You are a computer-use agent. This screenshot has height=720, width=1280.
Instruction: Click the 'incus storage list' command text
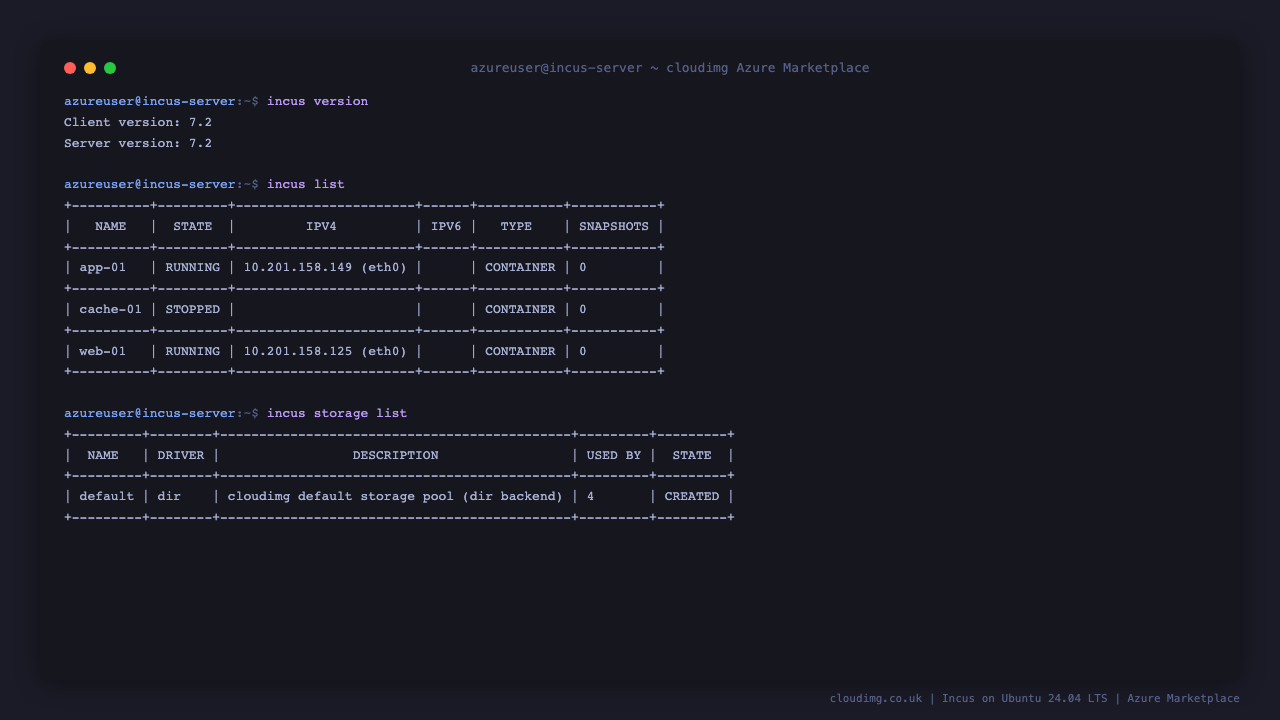point(337,413)
